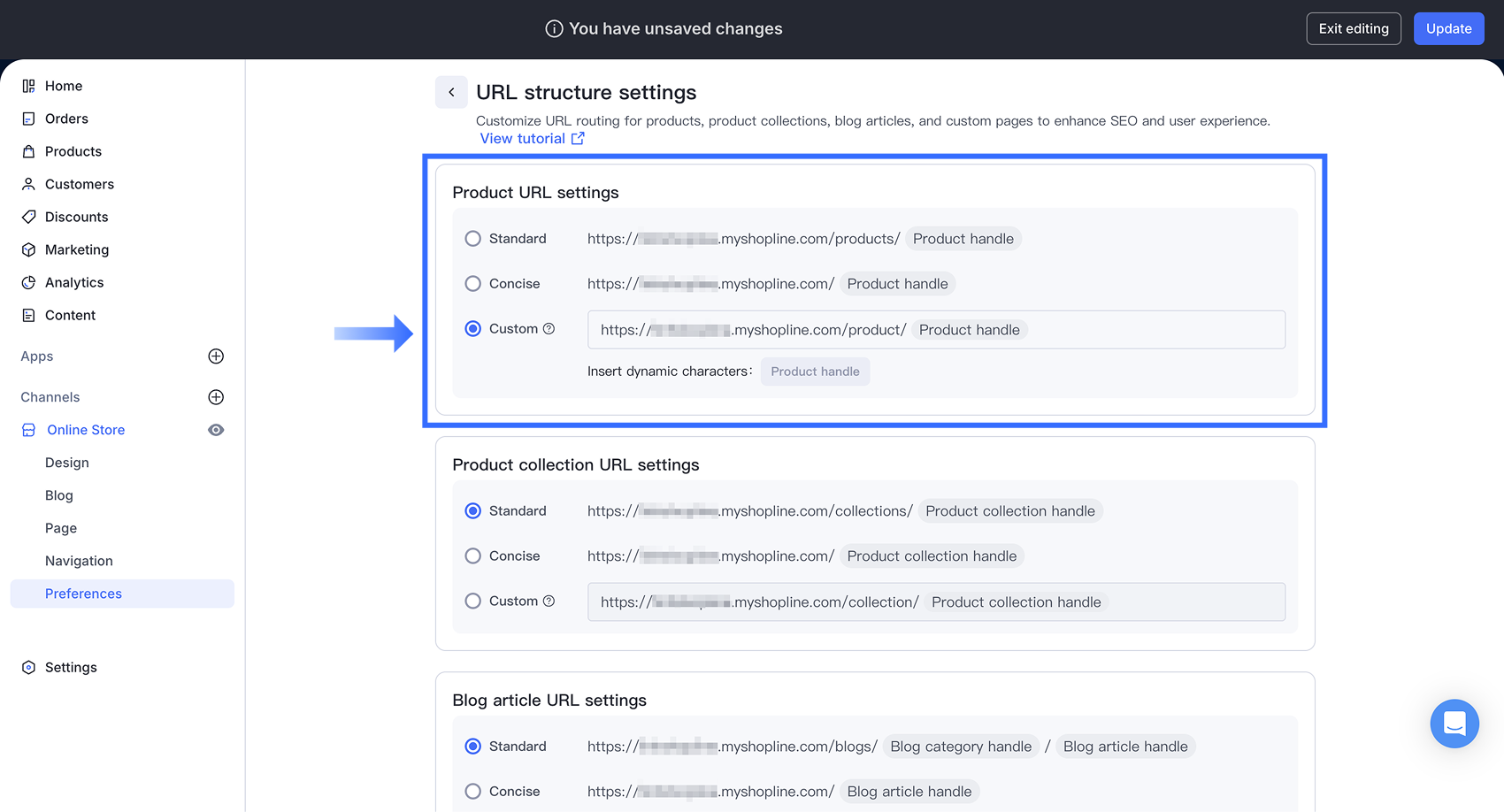This screenshot has height=812, width=1504.
Task: Click the back arrow beside URL structure settings
Action: pyautogui.click(x=451, y=92)
